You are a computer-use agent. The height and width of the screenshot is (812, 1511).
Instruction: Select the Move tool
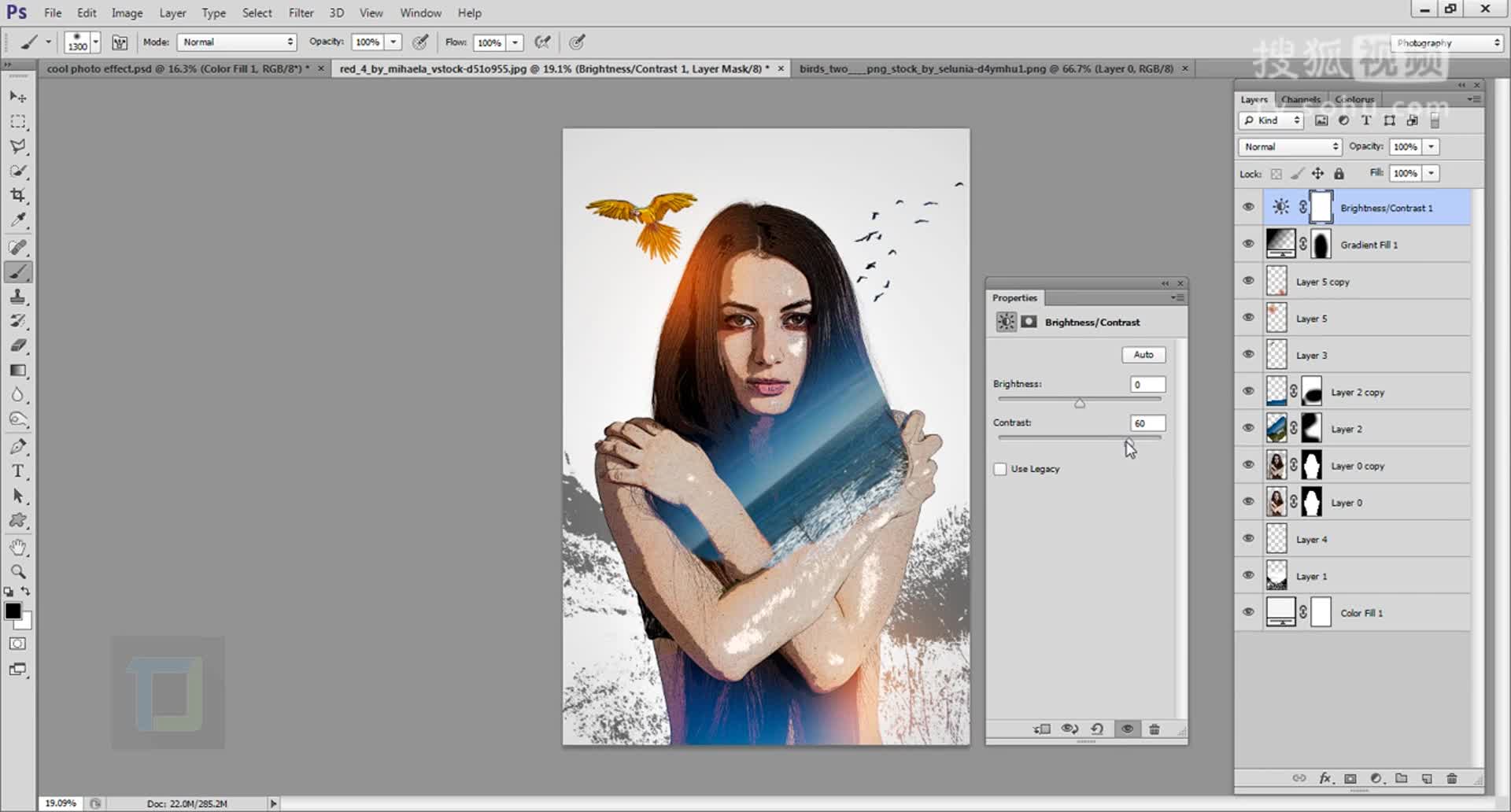pos(17,97)
